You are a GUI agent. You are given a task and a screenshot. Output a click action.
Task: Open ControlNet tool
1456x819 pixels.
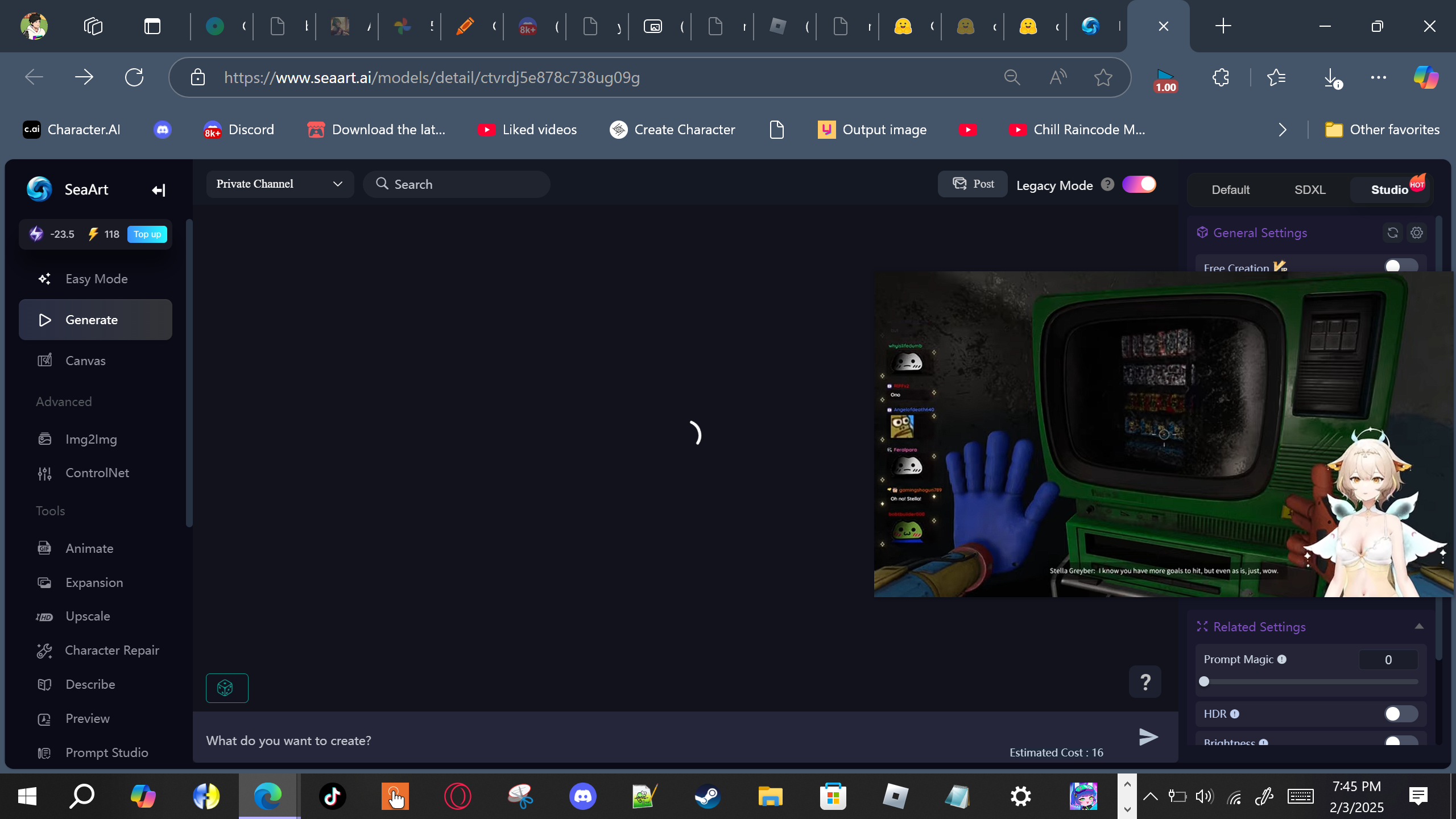click(96, 473)
